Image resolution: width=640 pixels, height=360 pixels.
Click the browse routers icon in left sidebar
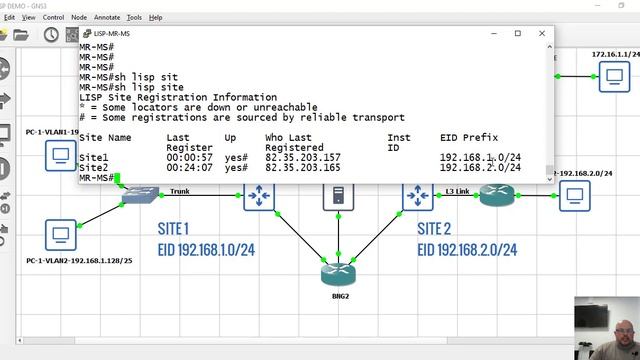4,69
